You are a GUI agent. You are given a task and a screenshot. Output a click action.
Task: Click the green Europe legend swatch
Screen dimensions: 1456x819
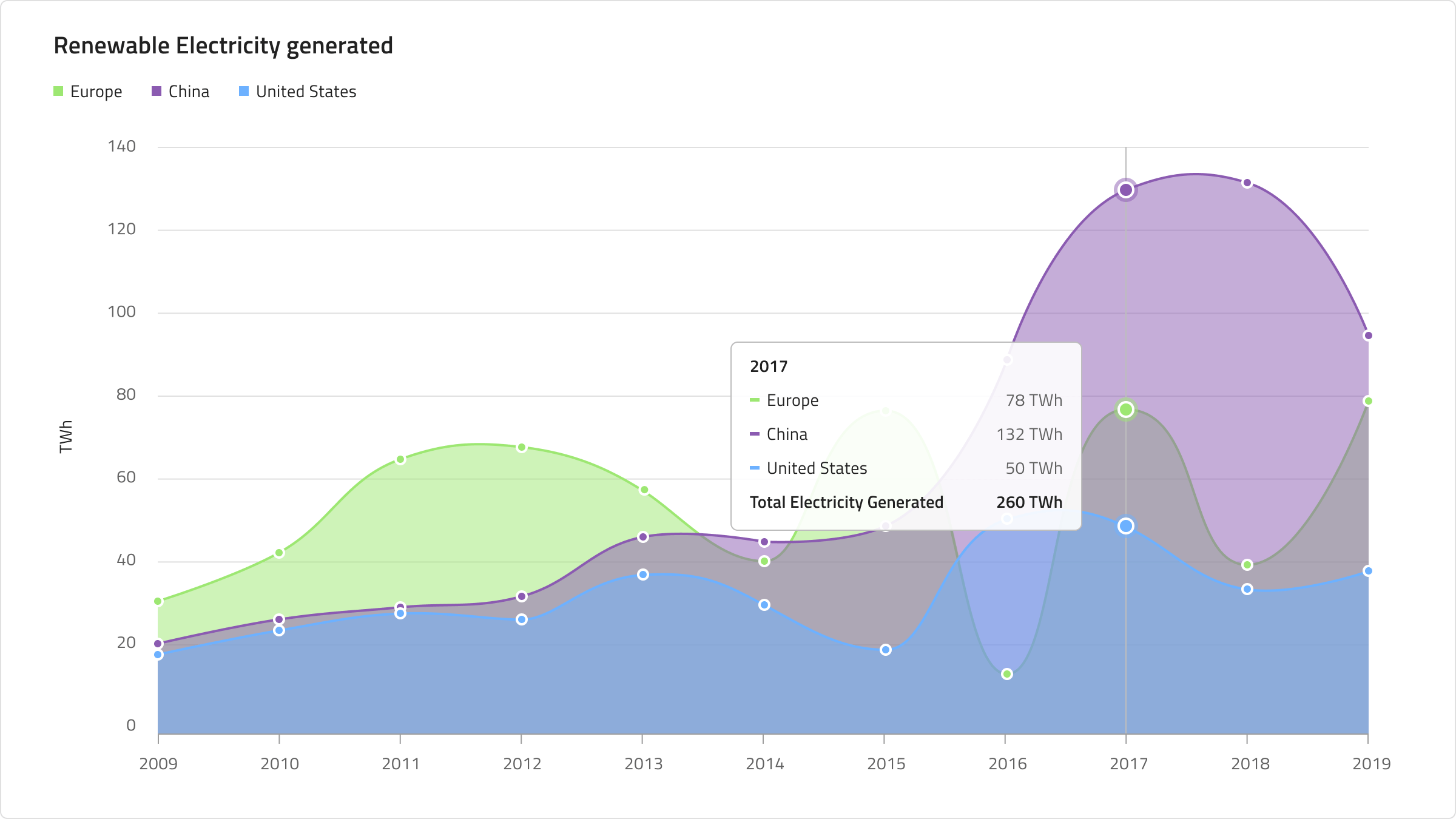tap(58, 92)
